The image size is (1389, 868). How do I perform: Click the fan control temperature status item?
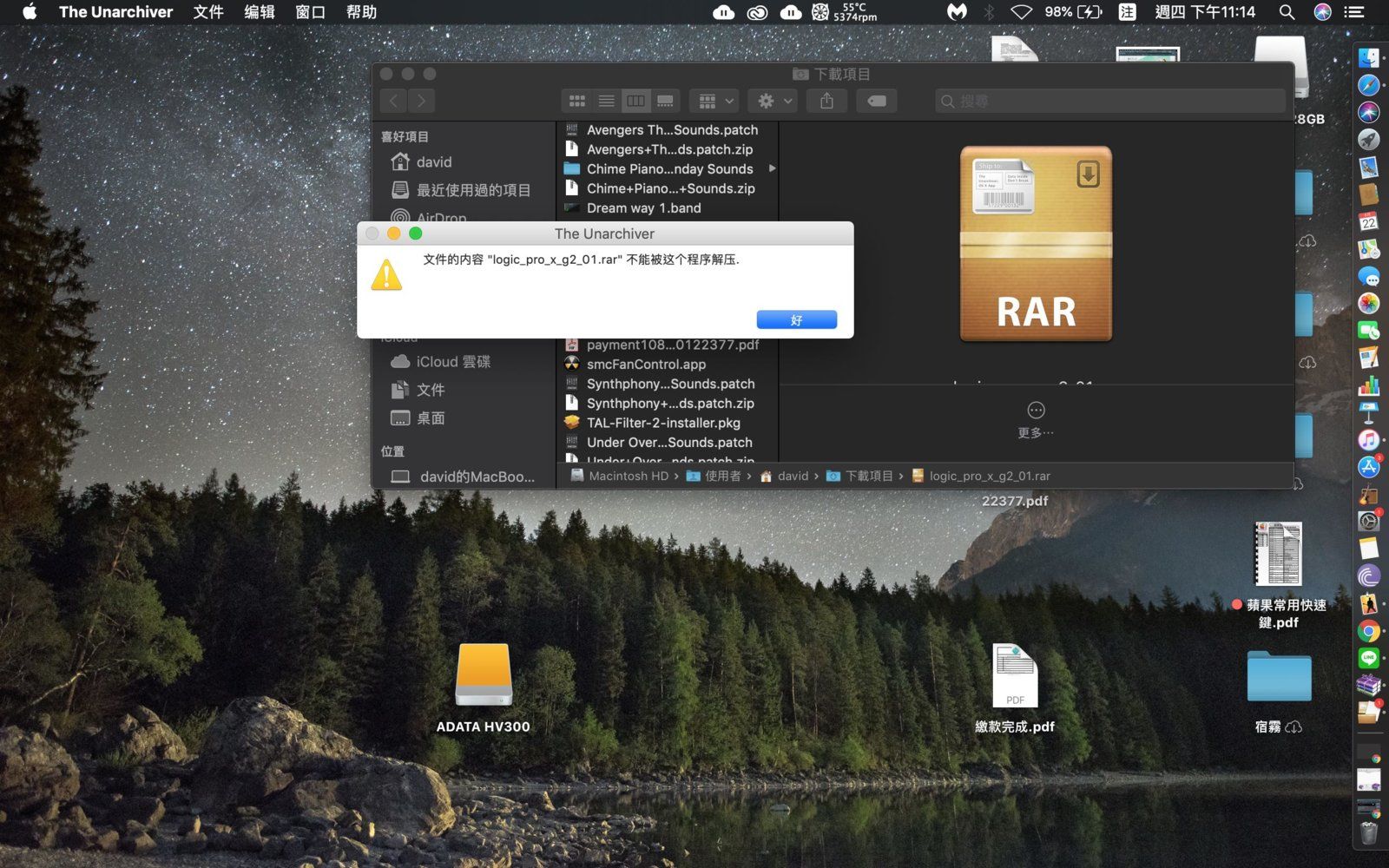click(845, 12)
